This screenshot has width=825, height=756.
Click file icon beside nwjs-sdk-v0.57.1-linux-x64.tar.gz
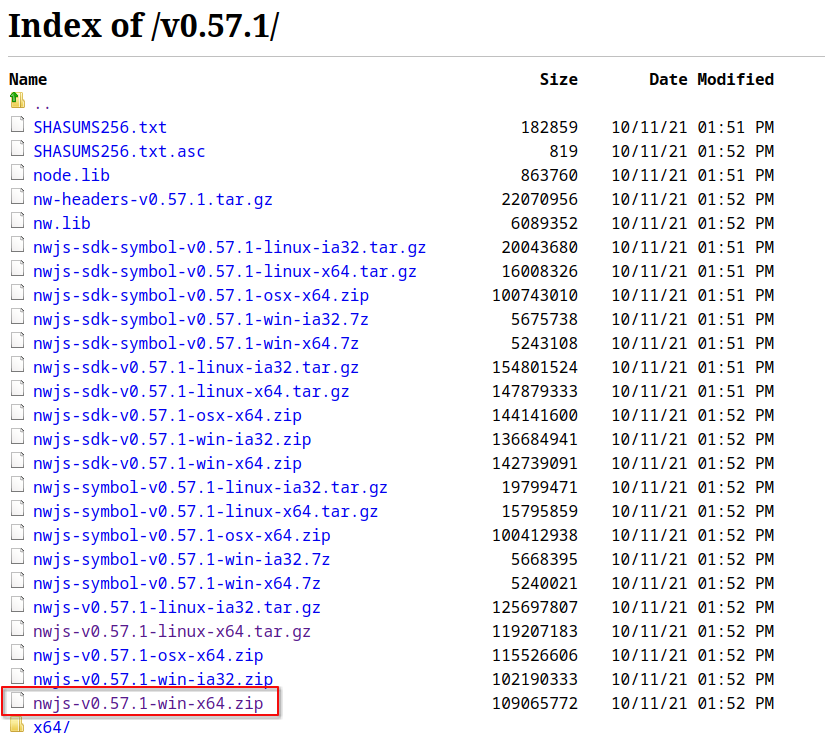[x=17, y=388]
